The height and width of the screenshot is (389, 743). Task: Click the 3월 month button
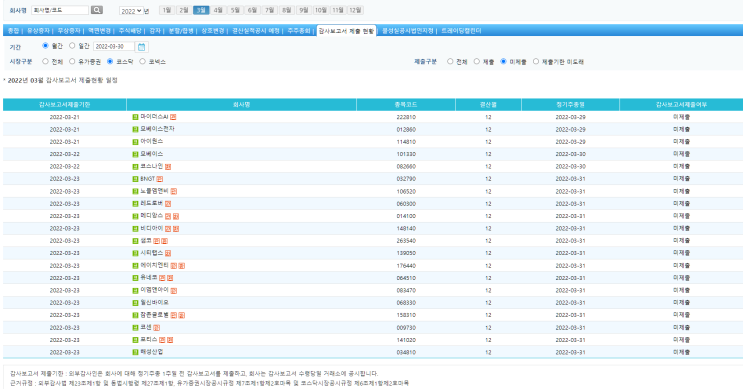click(x=201, y=10)
